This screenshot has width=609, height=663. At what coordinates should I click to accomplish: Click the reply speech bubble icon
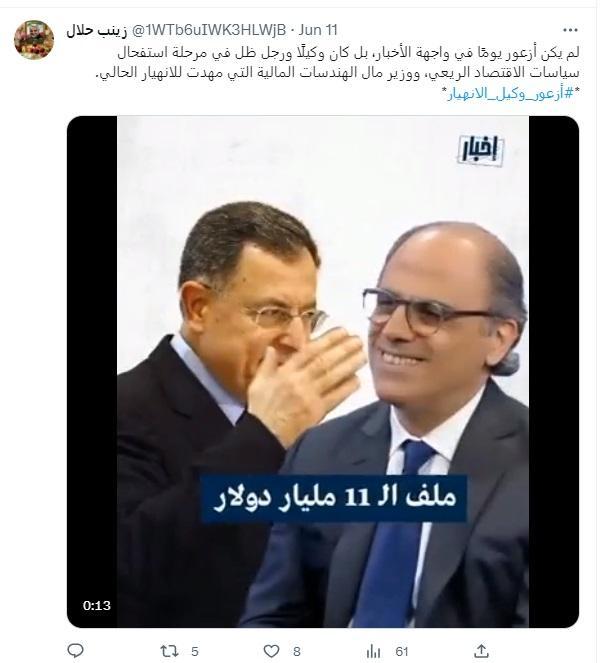[x=75, y=650]
